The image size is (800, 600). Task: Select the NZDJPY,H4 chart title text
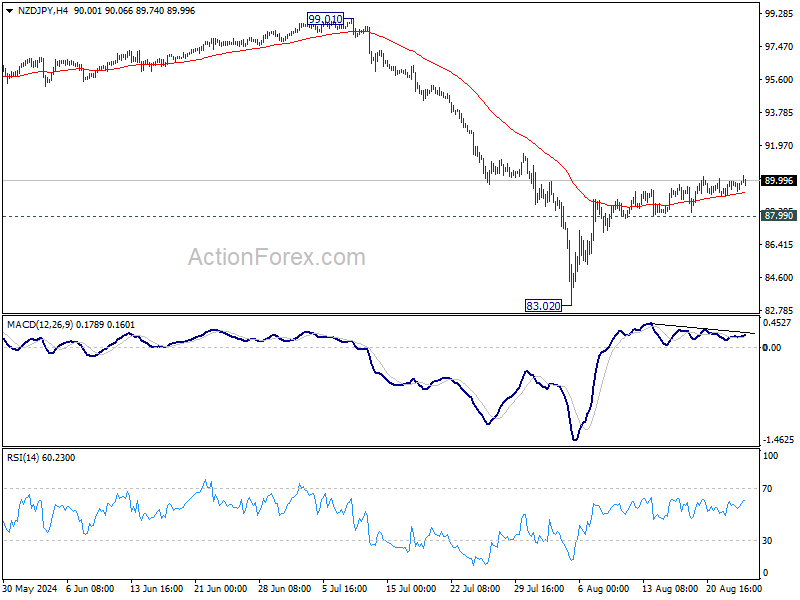[x=43, y=11]
